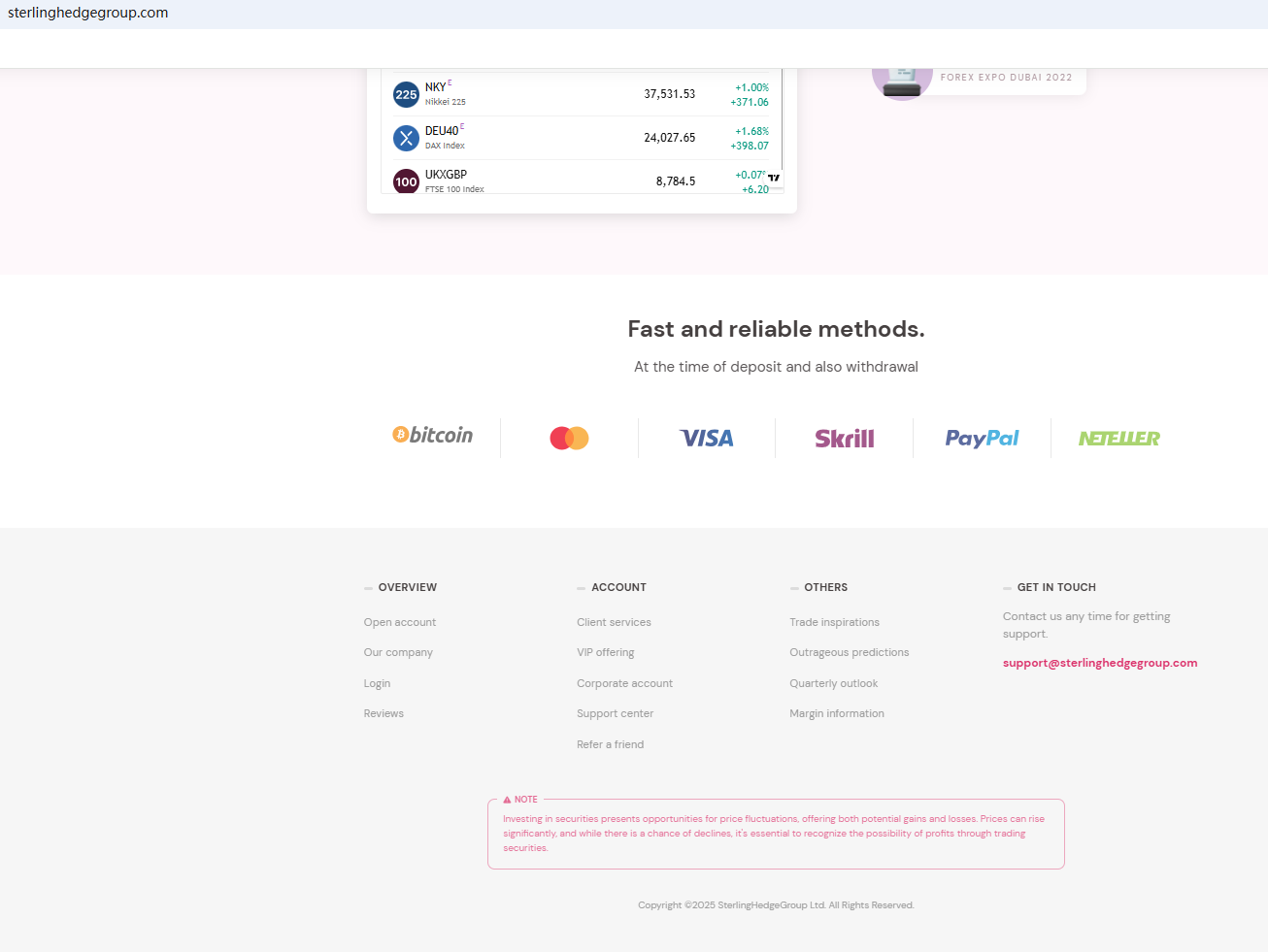Open Trade inspirations link

[x=834, y=622]
